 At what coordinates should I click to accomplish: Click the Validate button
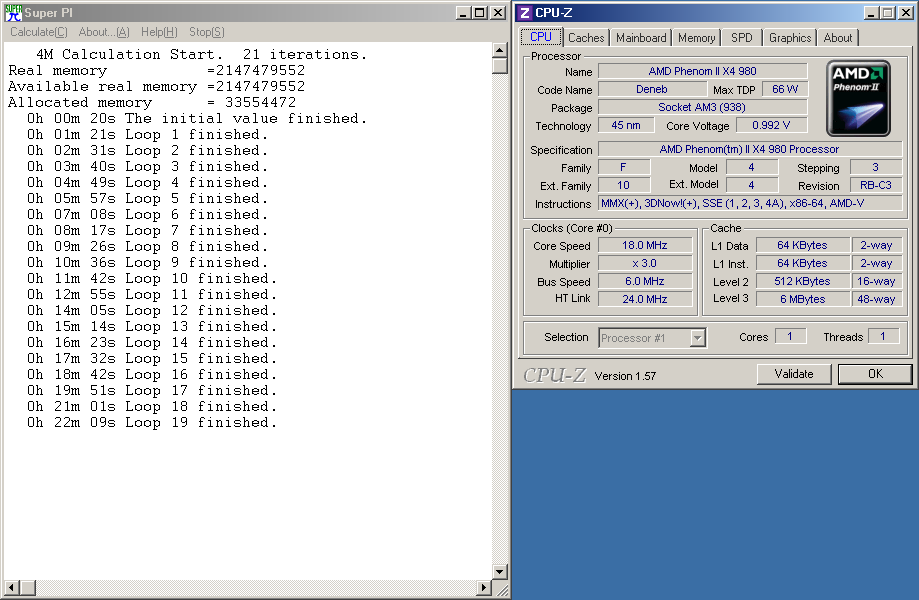tap(794, 374)
